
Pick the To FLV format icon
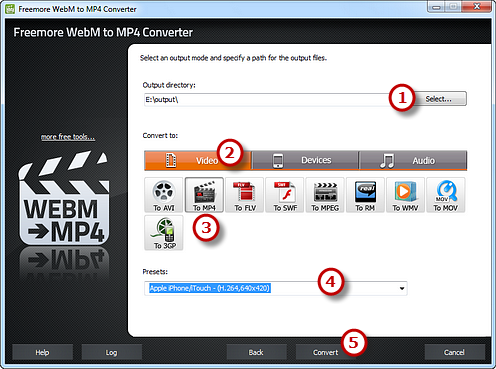[245, 195]
